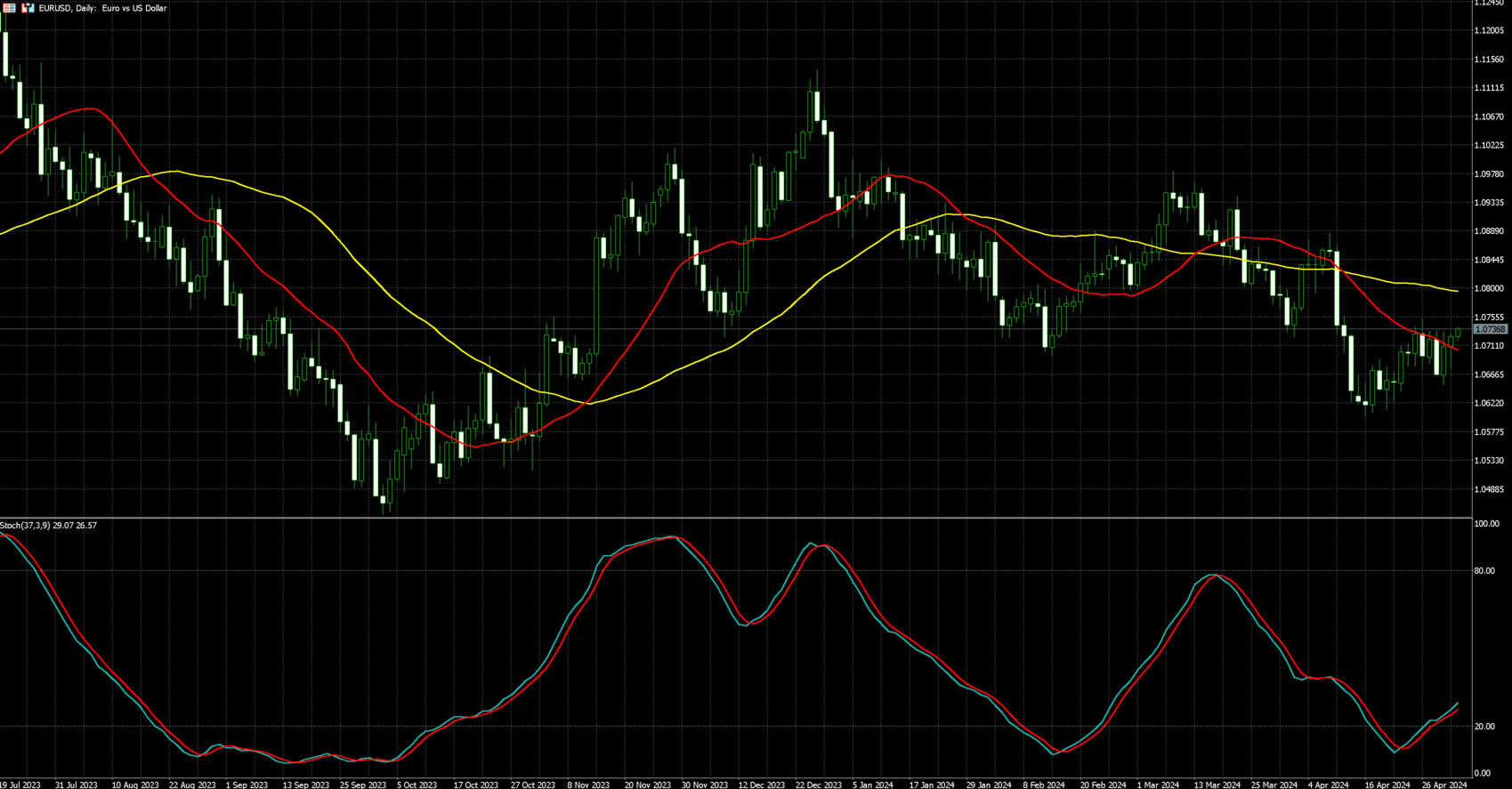The width and height of the screenshot is (1512, 789).
Task: Click the 19 Jul 2023 date label
Action: (x=20, y=785)
